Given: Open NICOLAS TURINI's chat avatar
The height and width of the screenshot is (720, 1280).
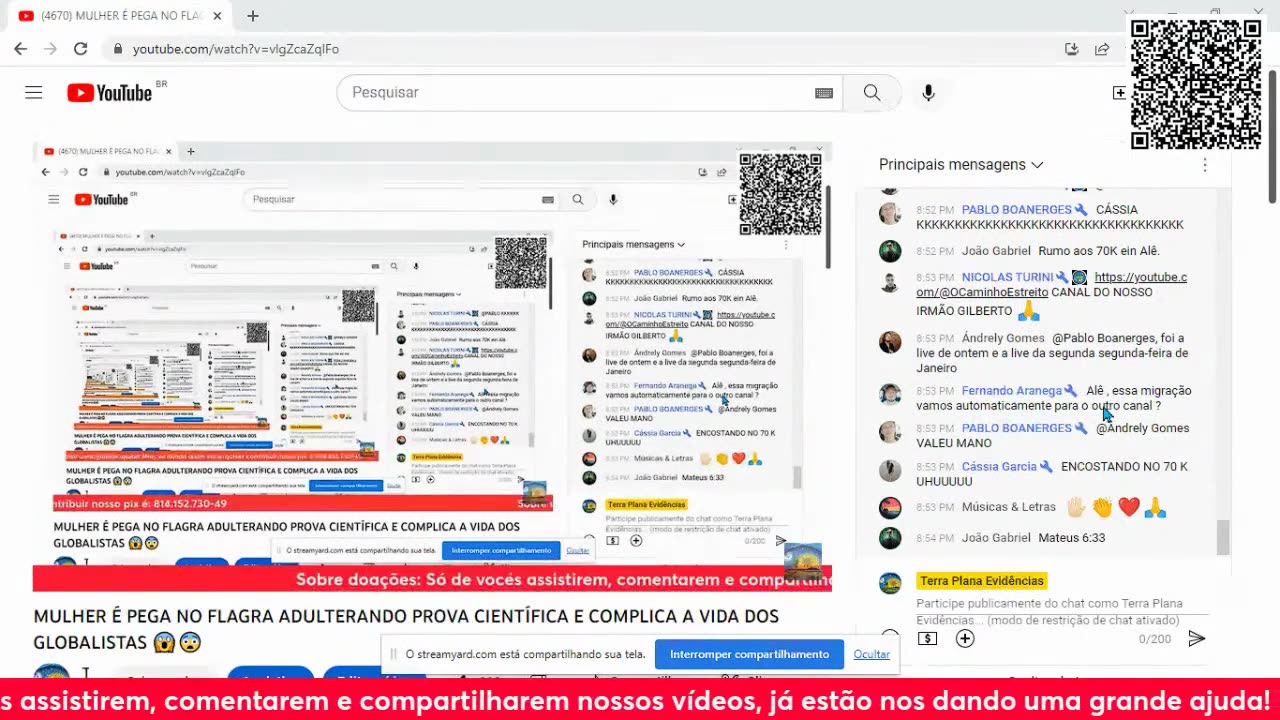Looking at the screenshot, I should 890,282.
